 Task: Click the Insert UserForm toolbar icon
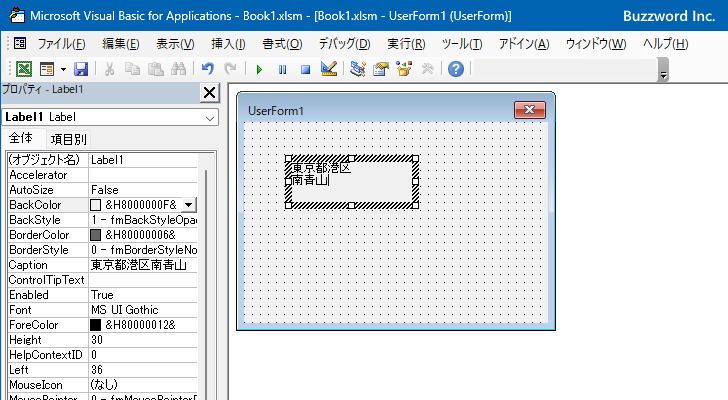(x=47, y=69)
